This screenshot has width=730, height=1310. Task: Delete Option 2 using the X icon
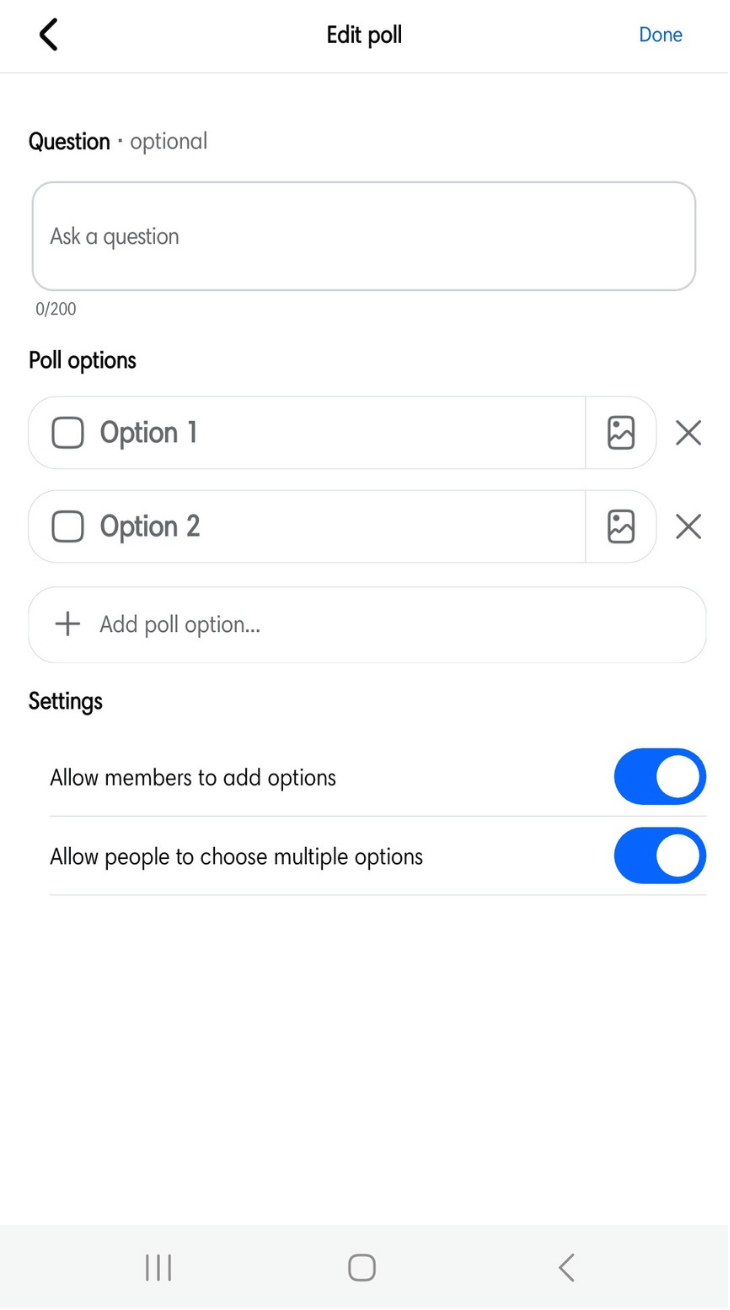[x=688, y=527]
